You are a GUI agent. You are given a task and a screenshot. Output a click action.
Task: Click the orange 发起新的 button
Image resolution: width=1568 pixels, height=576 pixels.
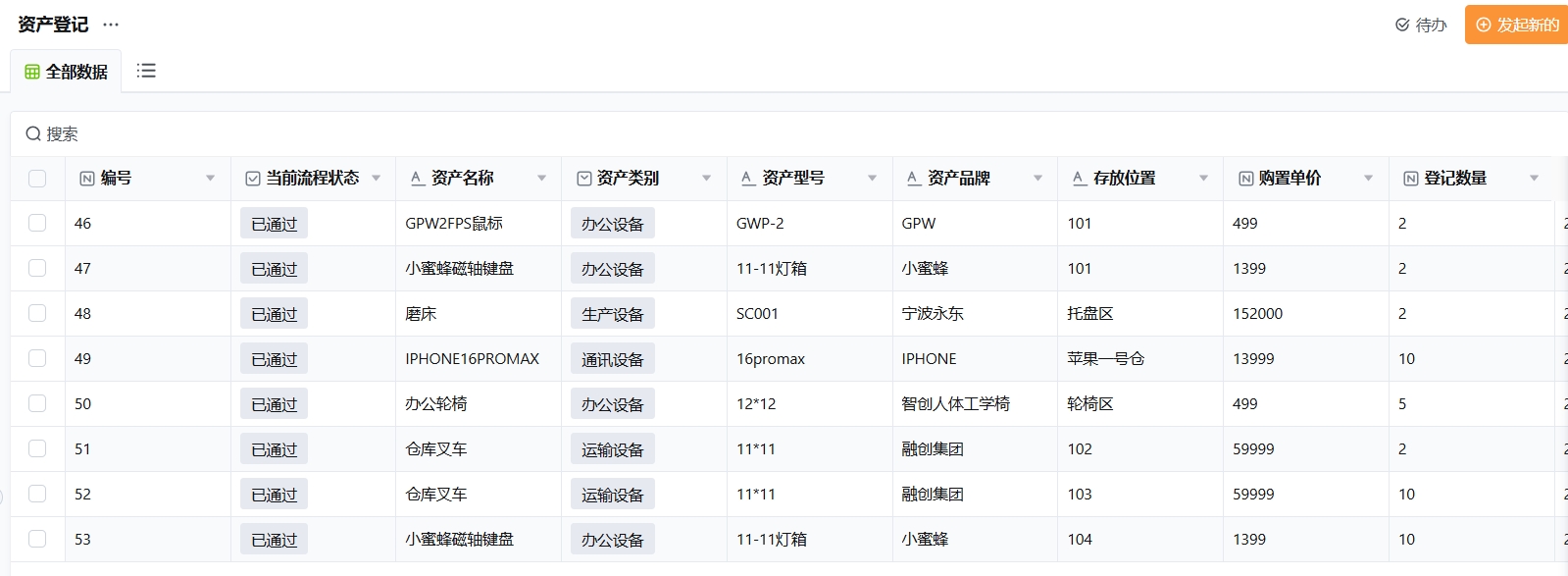click(1516, 25)
